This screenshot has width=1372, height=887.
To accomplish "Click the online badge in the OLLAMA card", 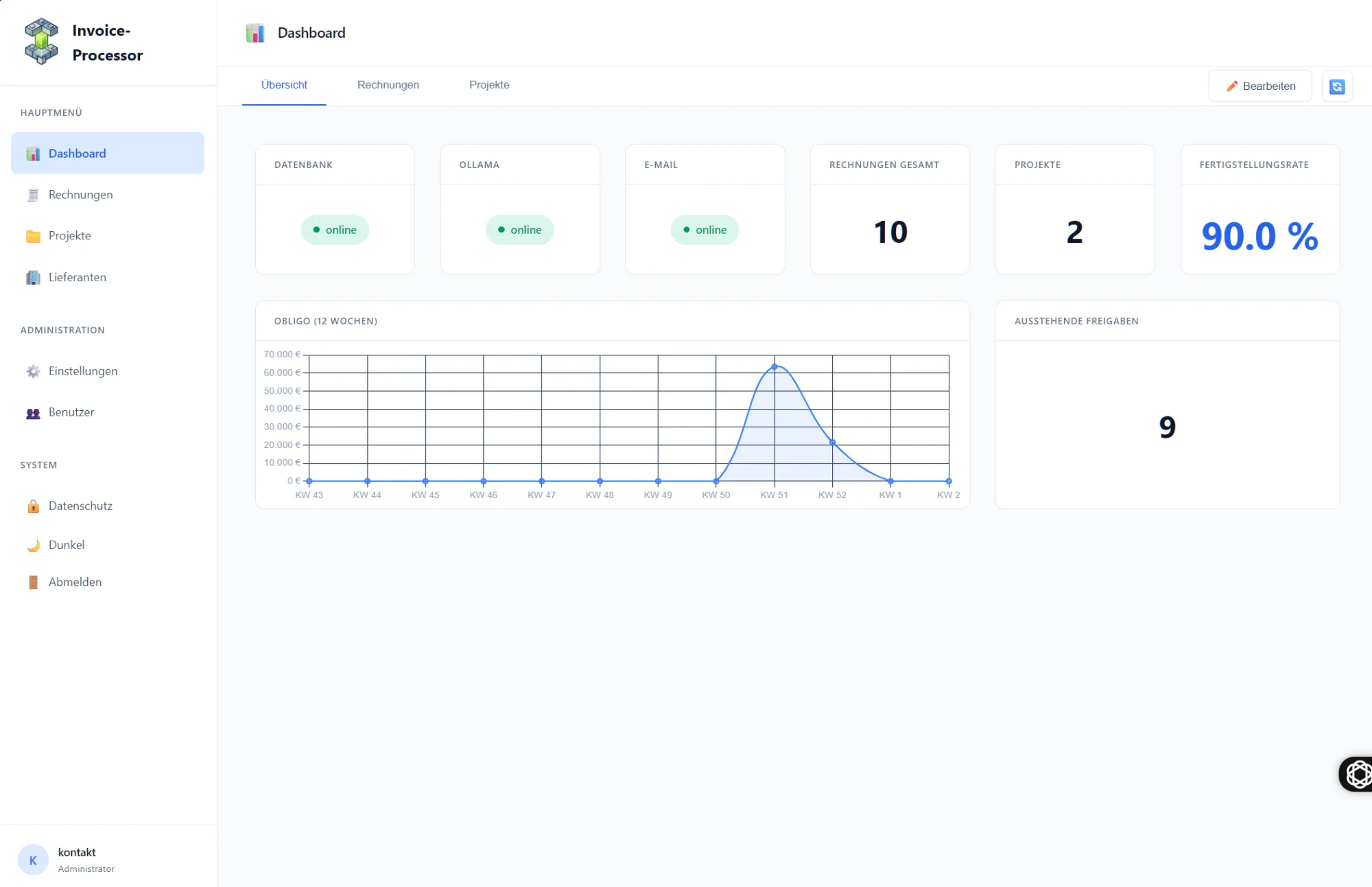I will 519,229.
